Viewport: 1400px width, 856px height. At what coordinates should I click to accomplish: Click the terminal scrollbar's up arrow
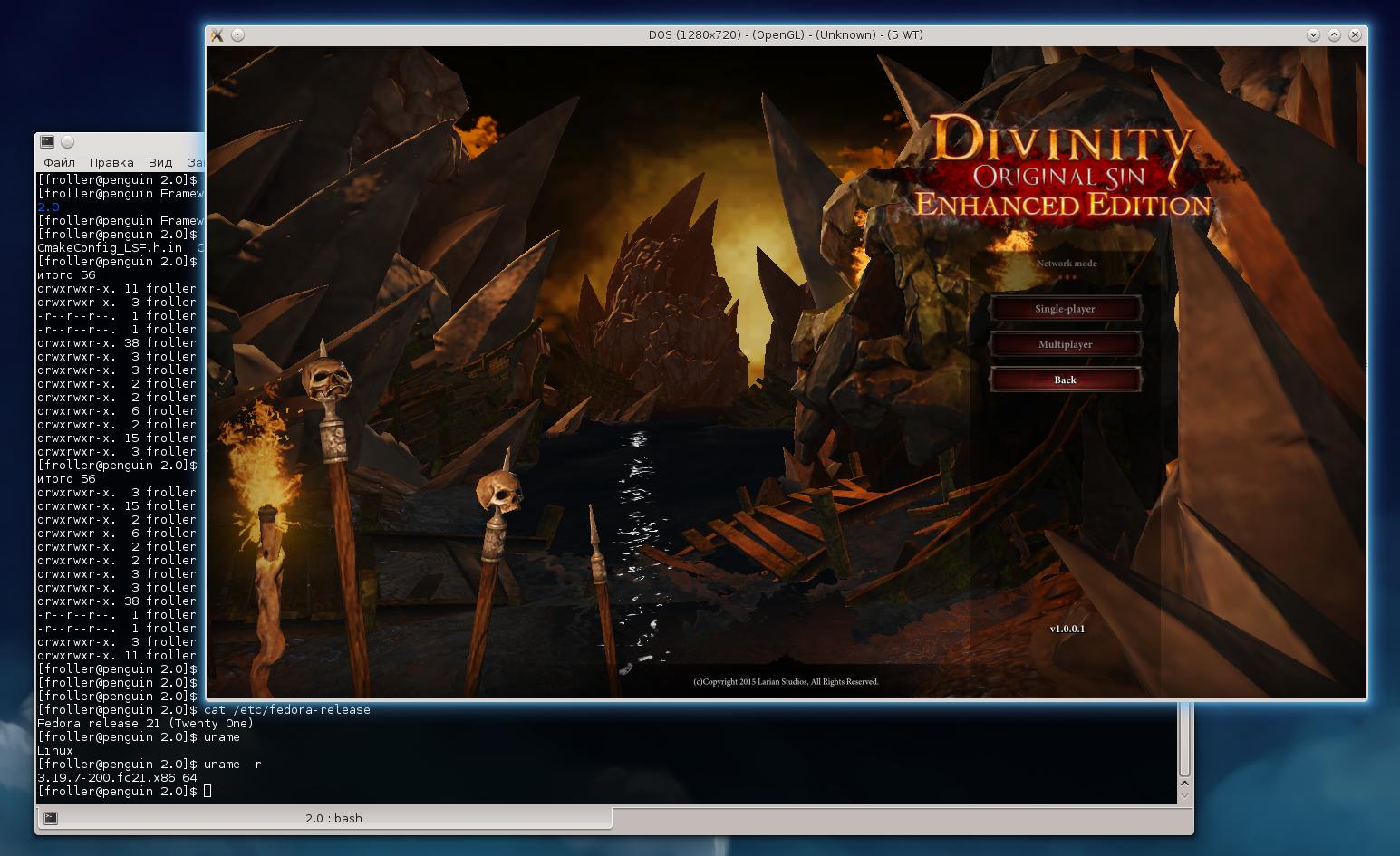(x=1183, y=783)
